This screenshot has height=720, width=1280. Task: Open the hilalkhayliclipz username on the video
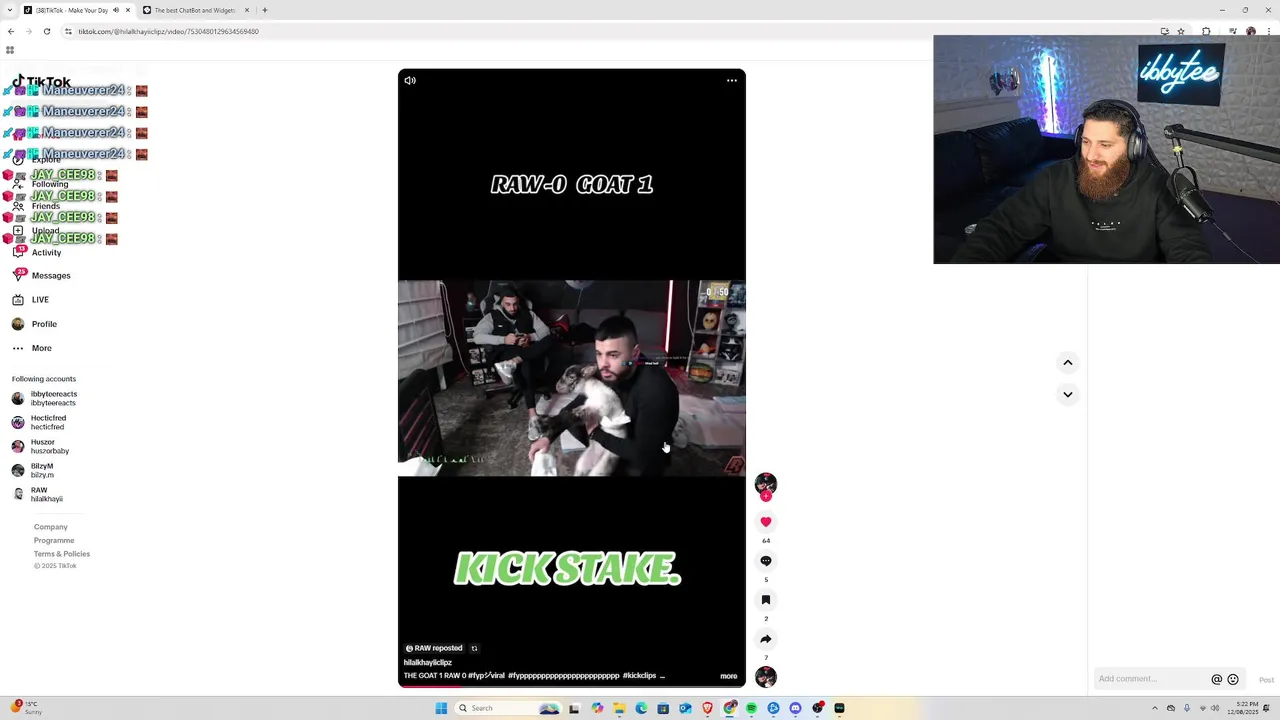coord(428,662)
